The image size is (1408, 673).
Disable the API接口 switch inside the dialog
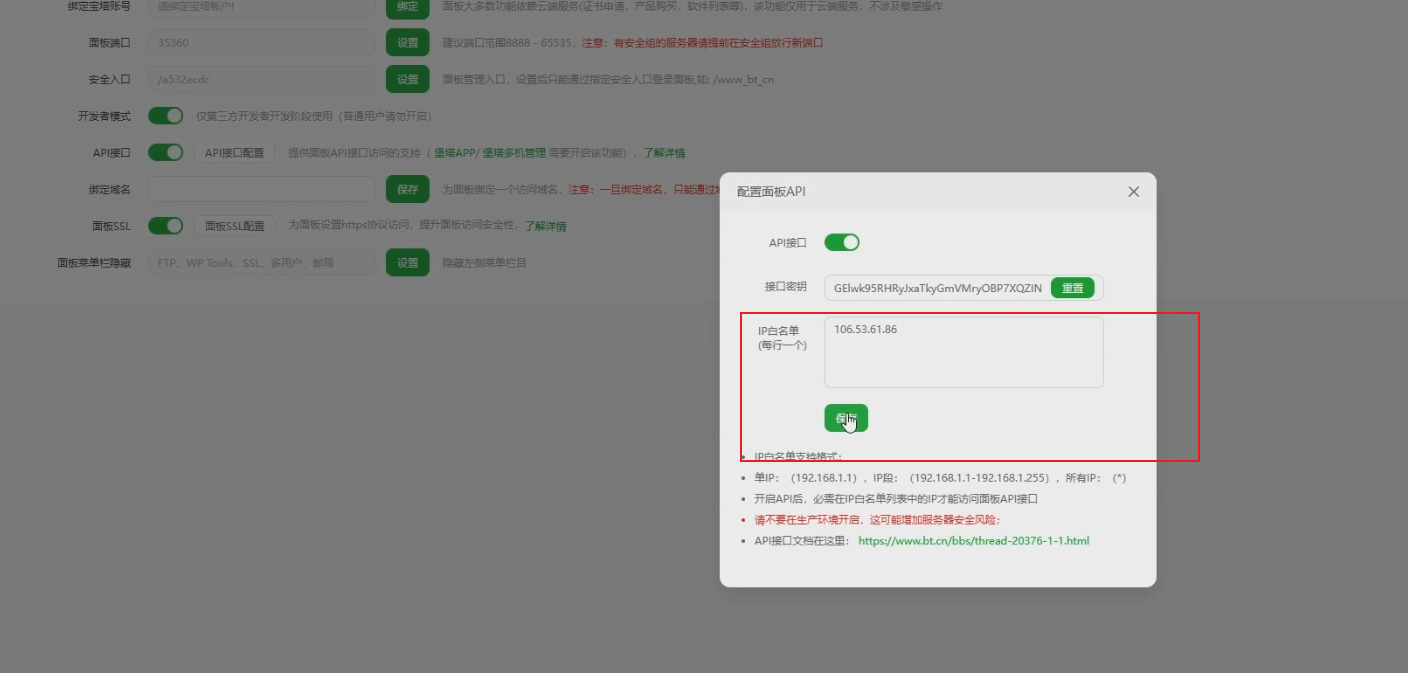[843, 242]
